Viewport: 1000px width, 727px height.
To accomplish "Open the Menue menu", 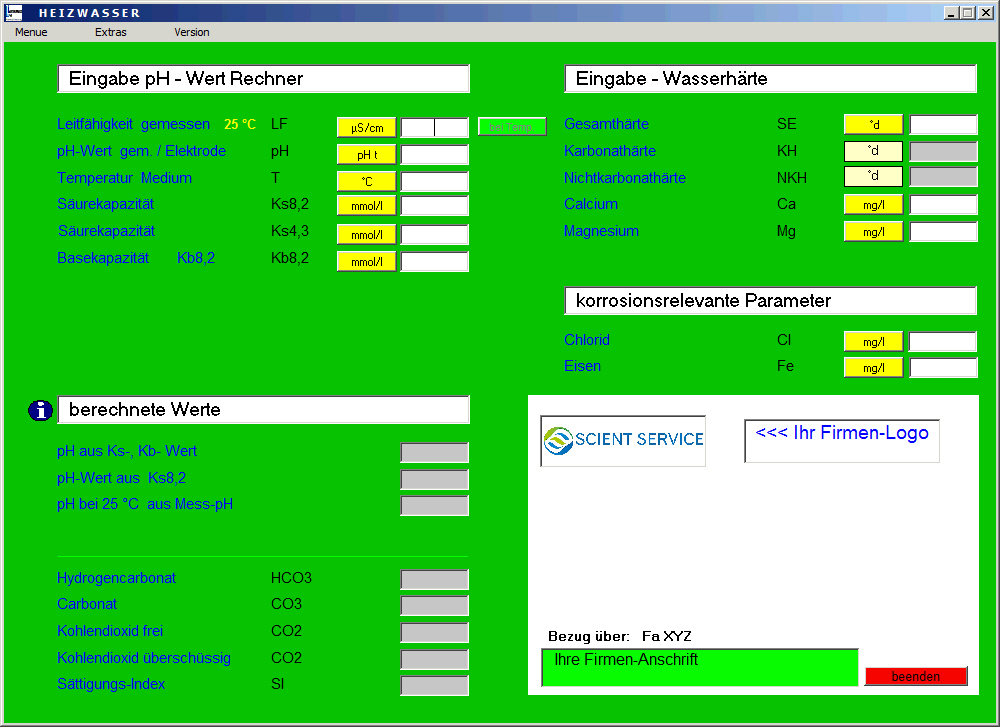I will [31, 32].
